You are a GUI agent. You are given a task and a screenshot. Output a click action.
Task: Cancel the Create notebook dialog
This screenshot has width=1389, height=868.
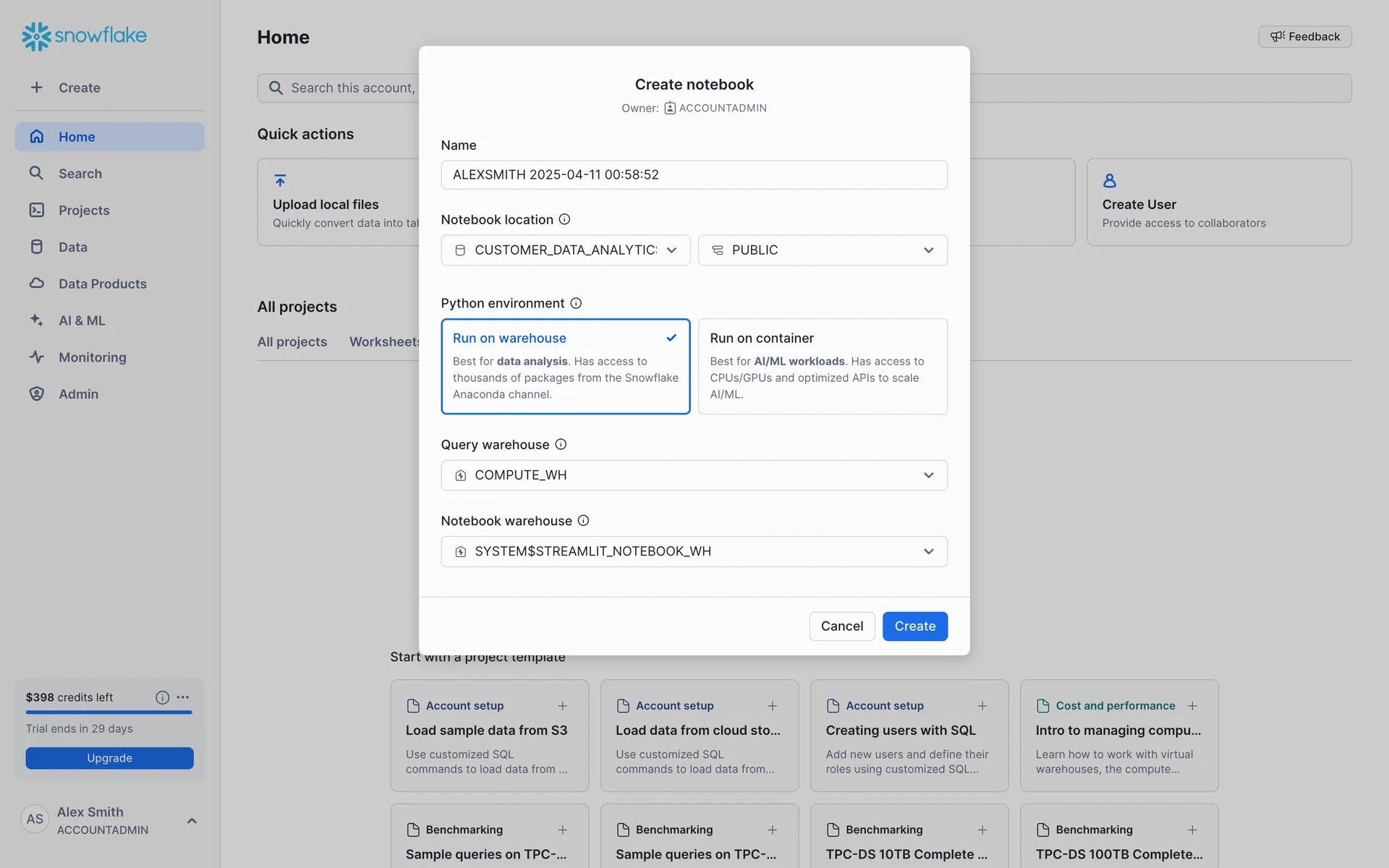tap(841, 626)
